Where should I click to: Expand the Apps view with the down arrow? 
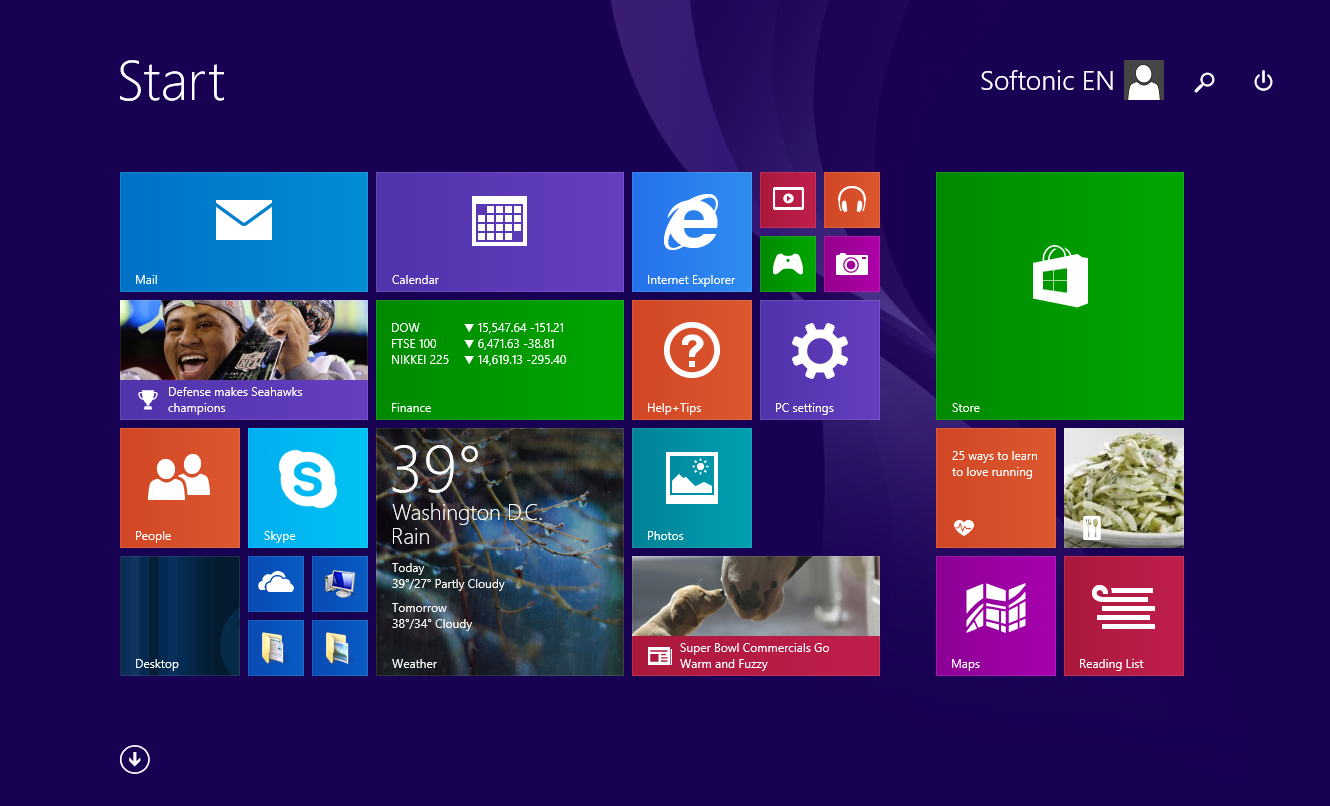coord(134,759)
